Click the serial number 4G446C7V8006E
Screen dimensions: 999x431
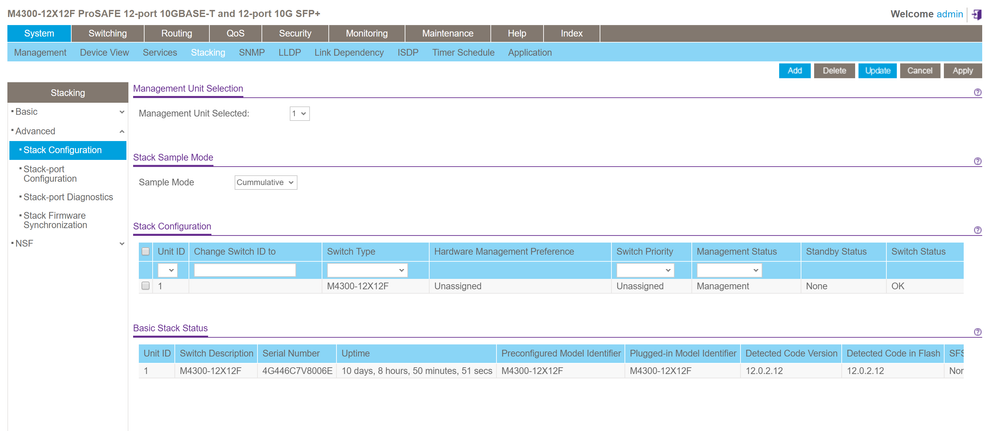click(298, 370)
